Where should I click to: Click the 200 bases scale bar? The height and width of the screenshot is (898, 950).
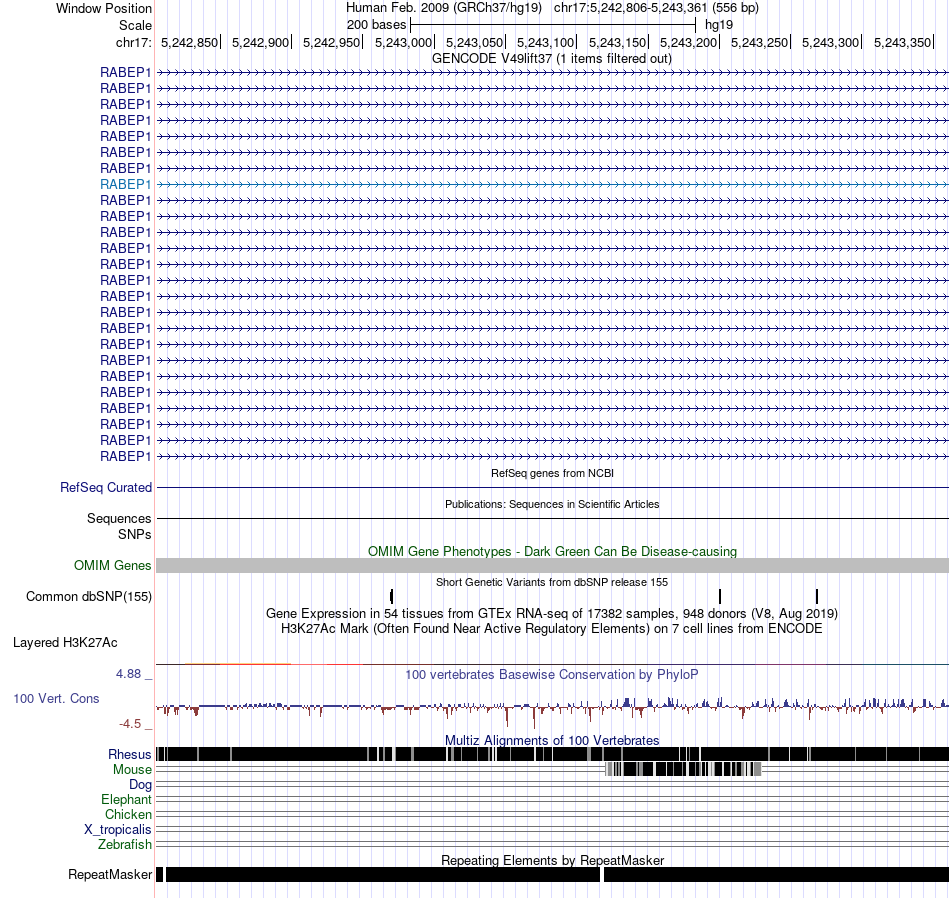(x=553, y=25)
